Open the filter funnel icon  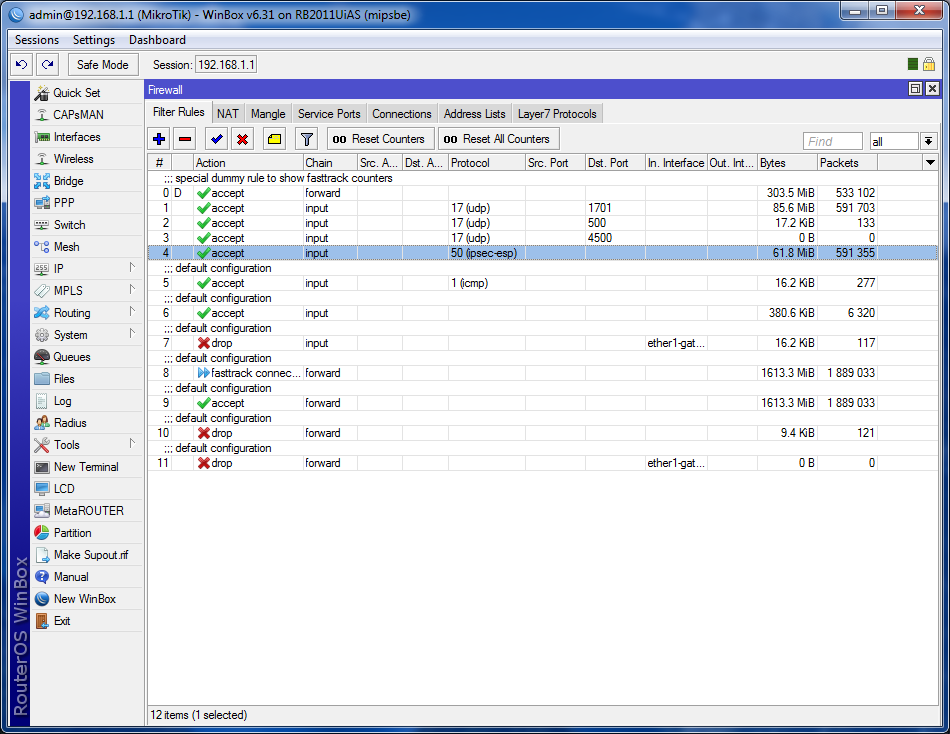(307, 139)
